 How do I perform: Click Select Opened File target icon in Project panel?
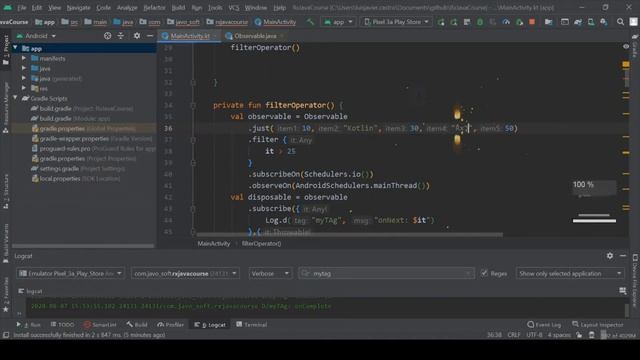pyautogui.click(x=107, y=36)
